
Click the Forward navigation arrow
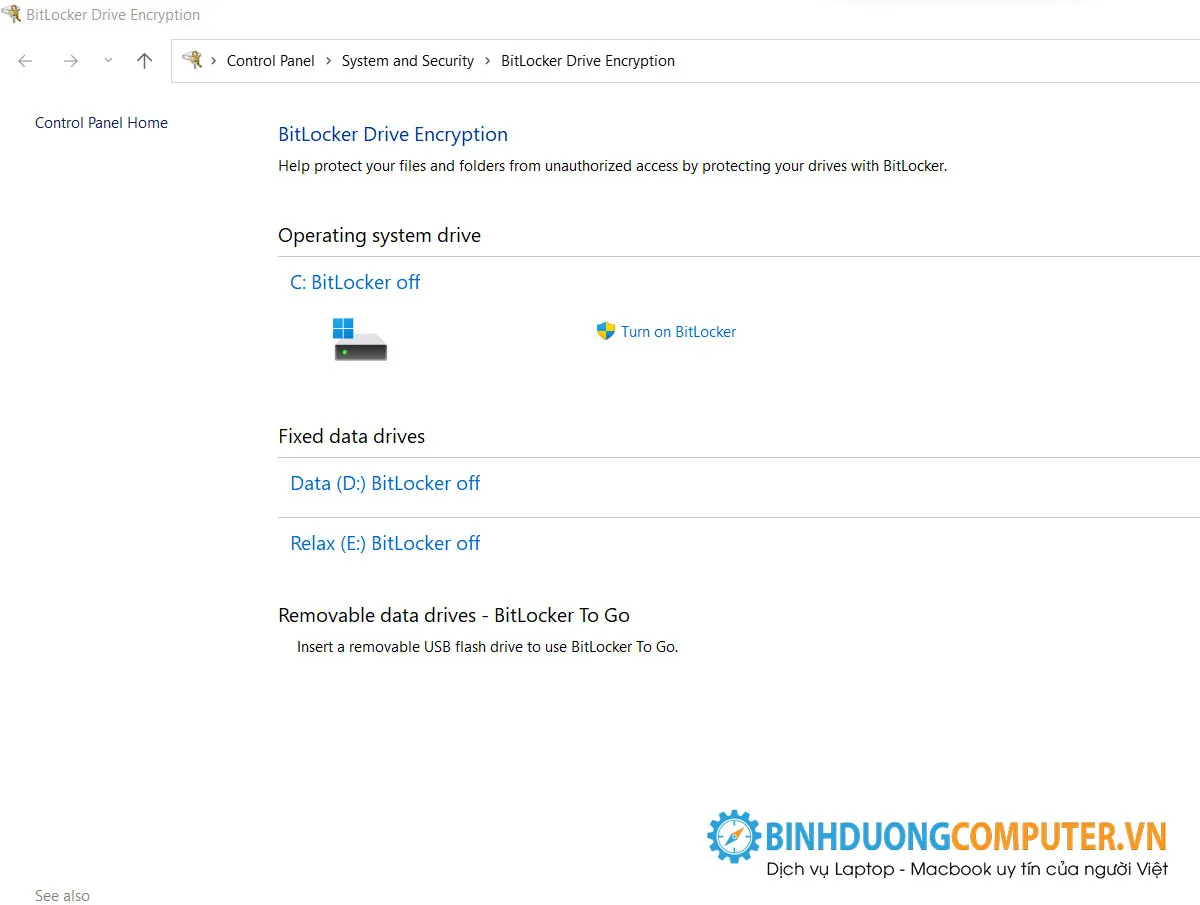70,61
